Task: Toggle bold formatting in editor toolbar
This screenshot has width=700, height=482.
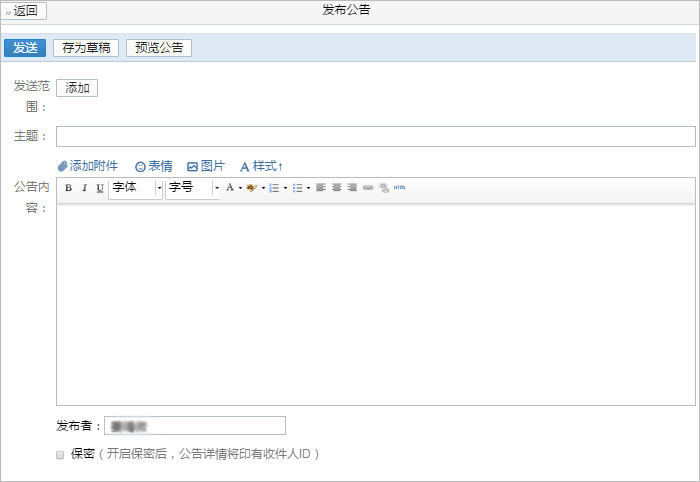Action: click(69, 188)
